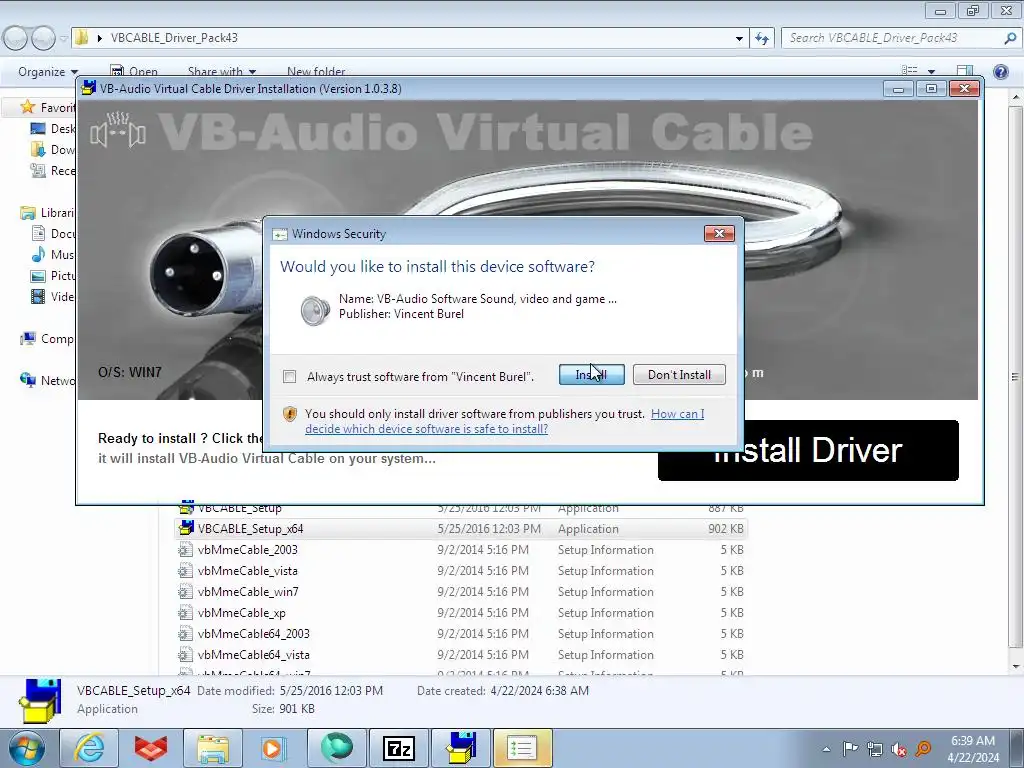This screenshot has height=768, width=1024.
Task: Click the VBCABLE_Setup_x64 application icon
Action: [186, 528]
